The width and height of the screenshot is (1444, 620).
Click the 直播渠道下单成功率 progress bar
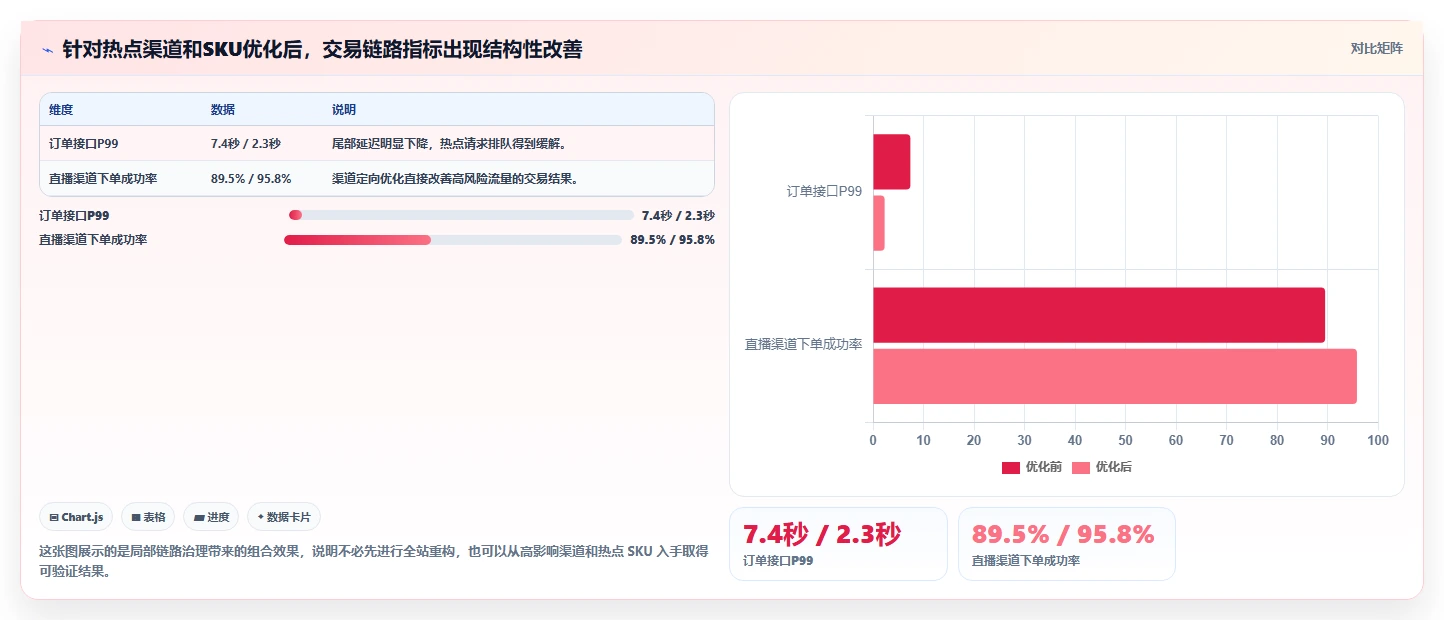453,240
